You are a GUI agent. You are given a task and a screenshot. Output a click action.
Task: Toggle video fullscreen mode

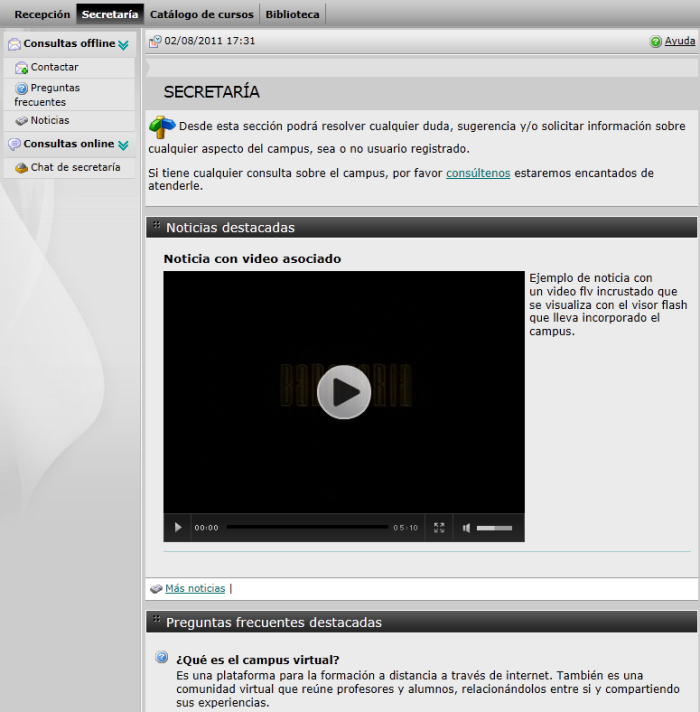(x=439, y=527)
